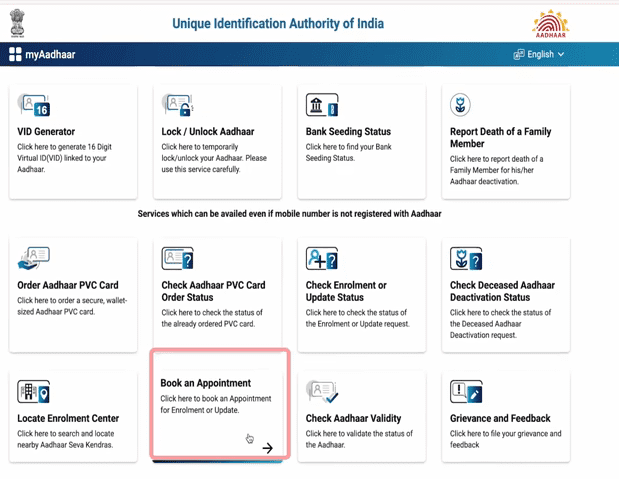The width and height of the screenshot is (619, 479).
Task: Click the Locate Enrolment Center map icon
Action: click(34, 392)
